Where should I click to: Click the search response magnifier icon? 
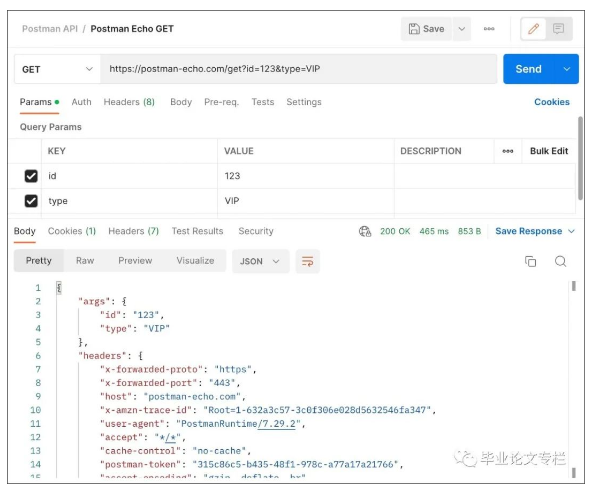pyautogui.click(x=560, y=261)
